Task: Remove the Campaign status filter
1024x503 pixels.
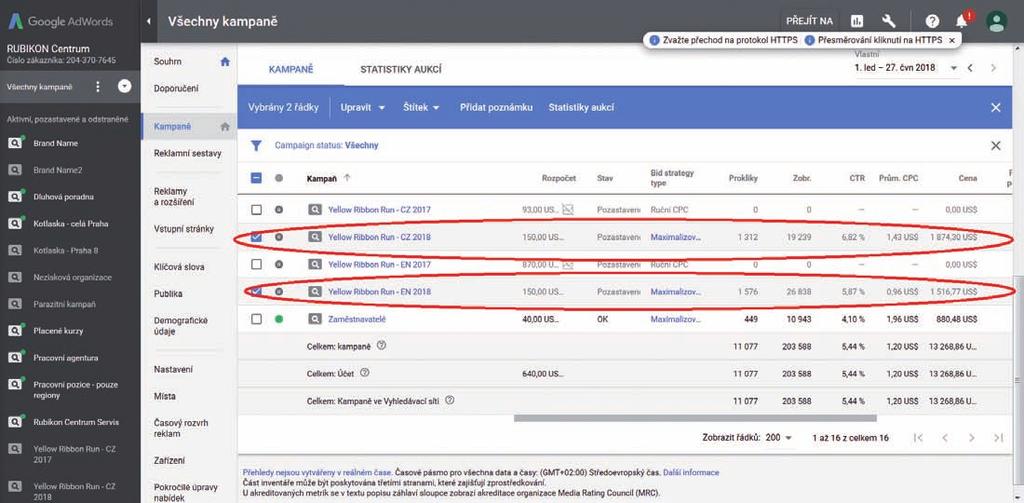Action: [995, 146]
